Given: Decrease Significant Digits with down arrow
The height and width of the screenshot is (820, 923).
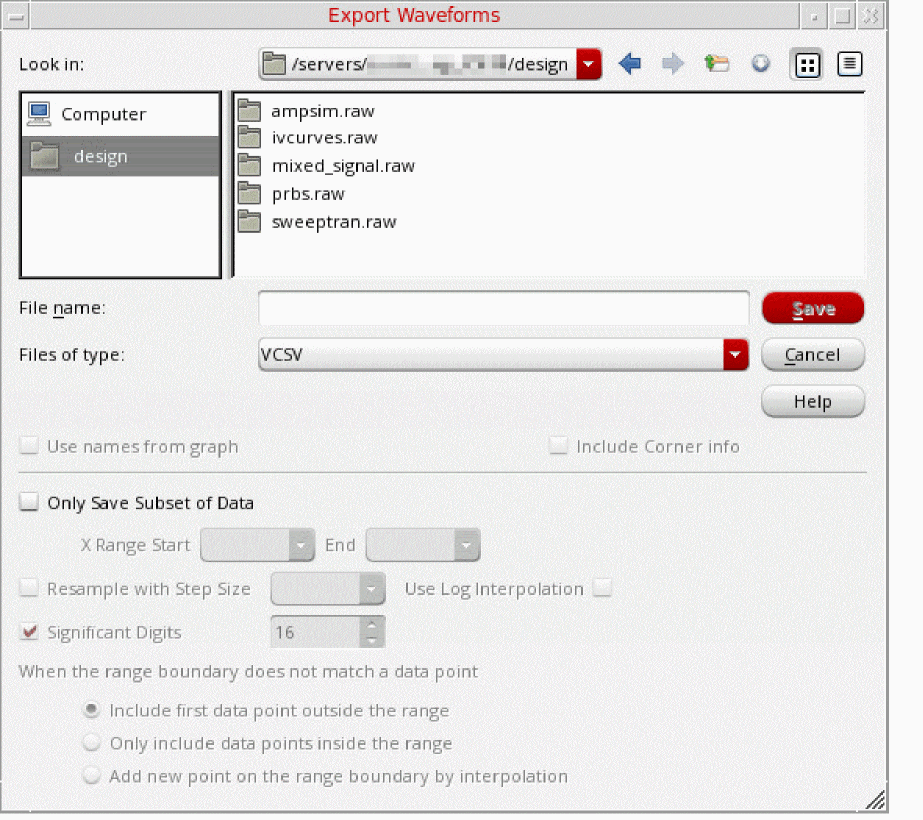Looking at the screenshot, I should tap(371, 639).
